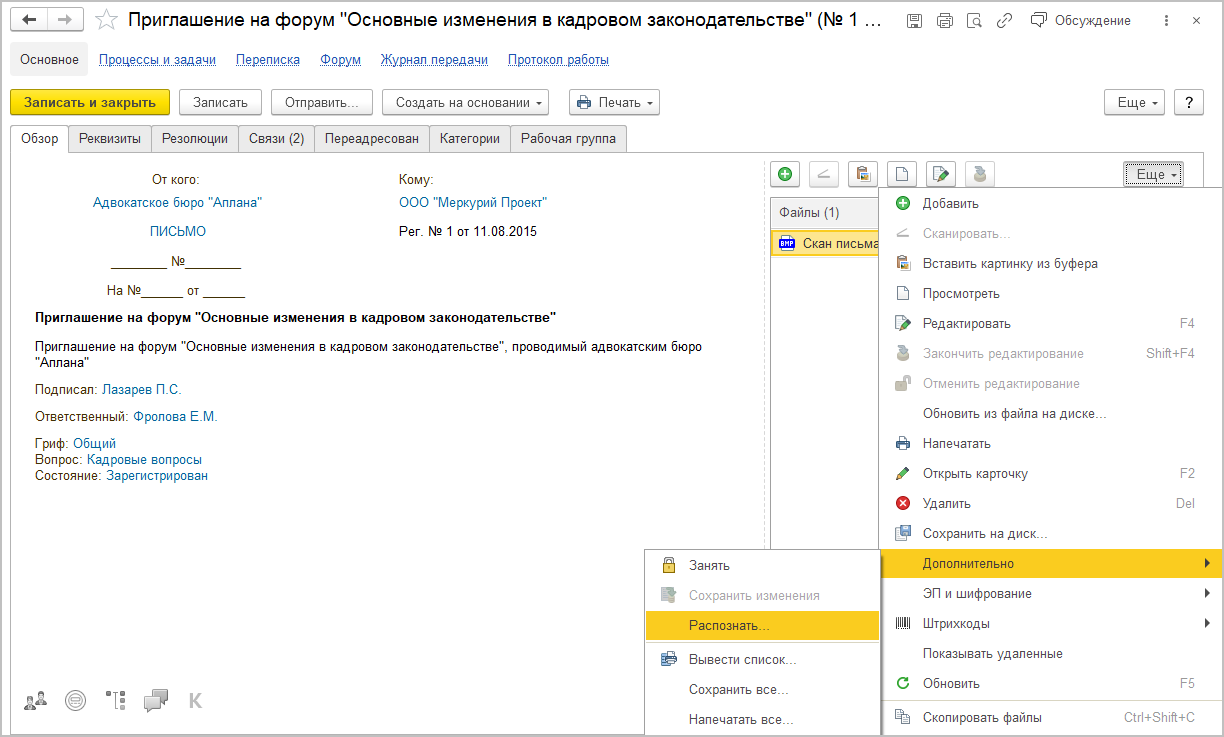The height and width of the screenshot is (737, 1224).
Task: Click the print icon in title bar
Action: (x=945, y=21)
